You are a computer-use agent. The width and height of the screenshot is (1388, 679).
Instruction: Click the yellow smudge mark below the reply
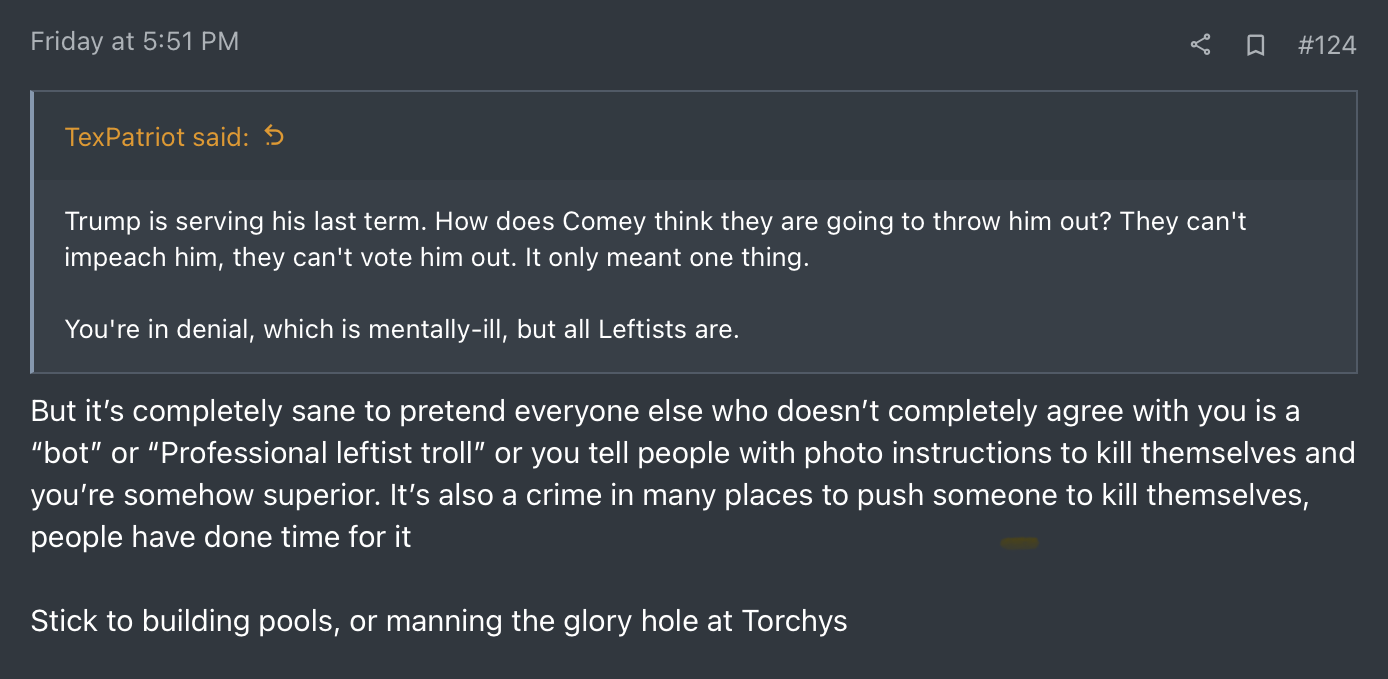1020,543
